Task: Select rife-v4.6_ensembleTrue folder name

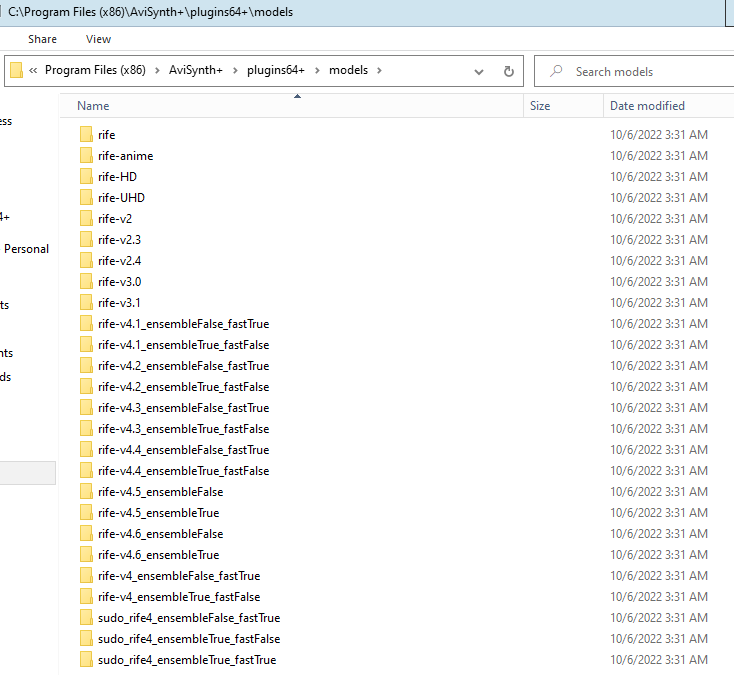Action: pyautogui.click(x=159, y=555)
